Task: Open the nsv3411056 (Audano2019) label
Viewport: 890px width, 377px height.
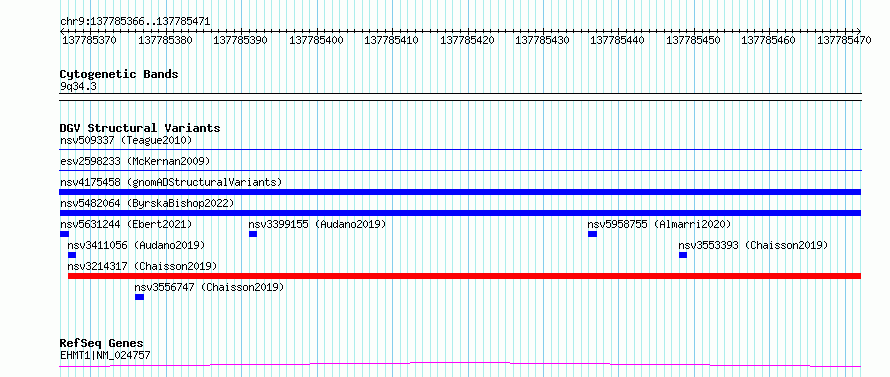Action: [x=136, y=245]
